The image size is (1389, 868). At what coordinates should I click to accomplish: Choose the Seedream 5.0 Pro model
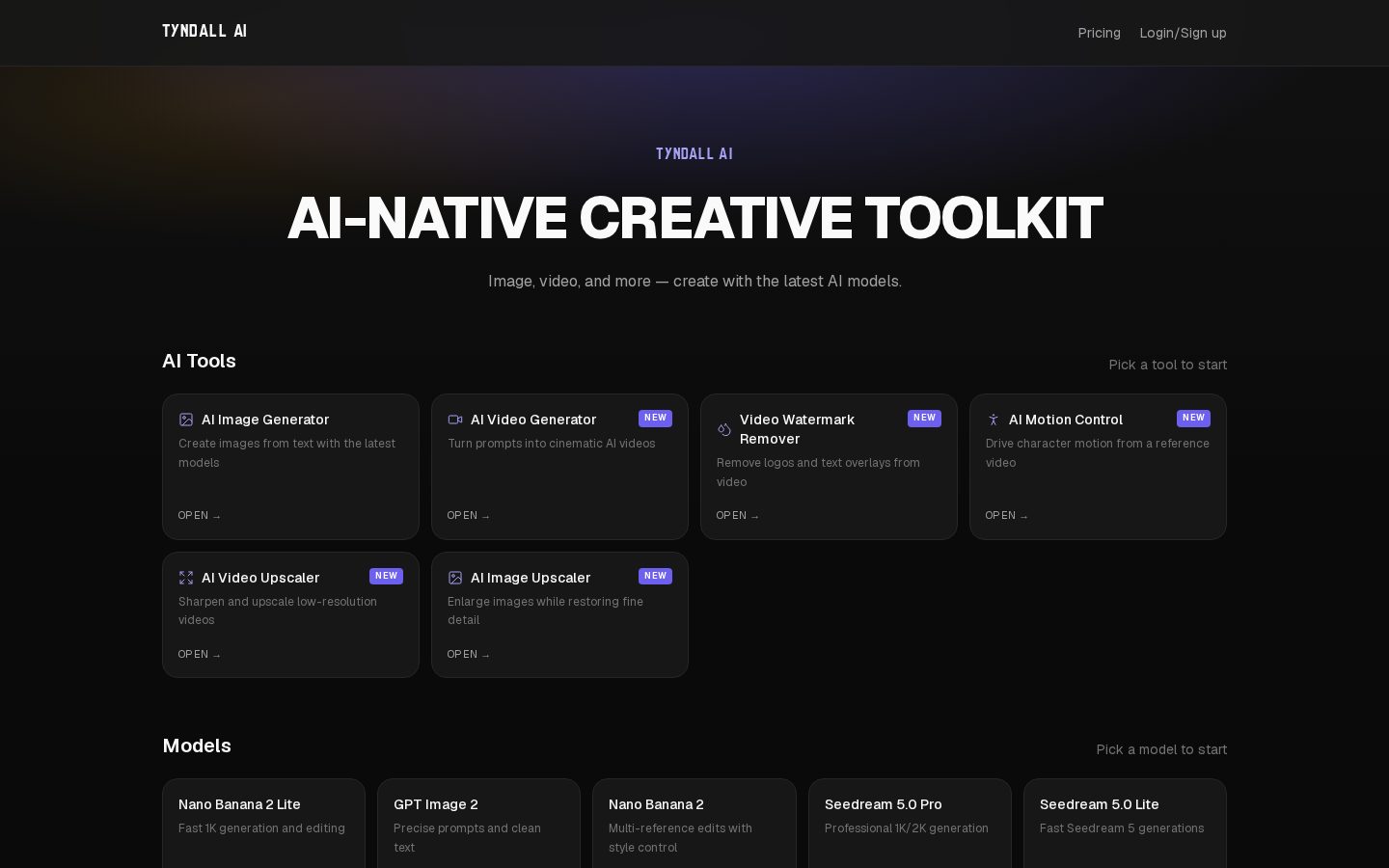(910, 824)
